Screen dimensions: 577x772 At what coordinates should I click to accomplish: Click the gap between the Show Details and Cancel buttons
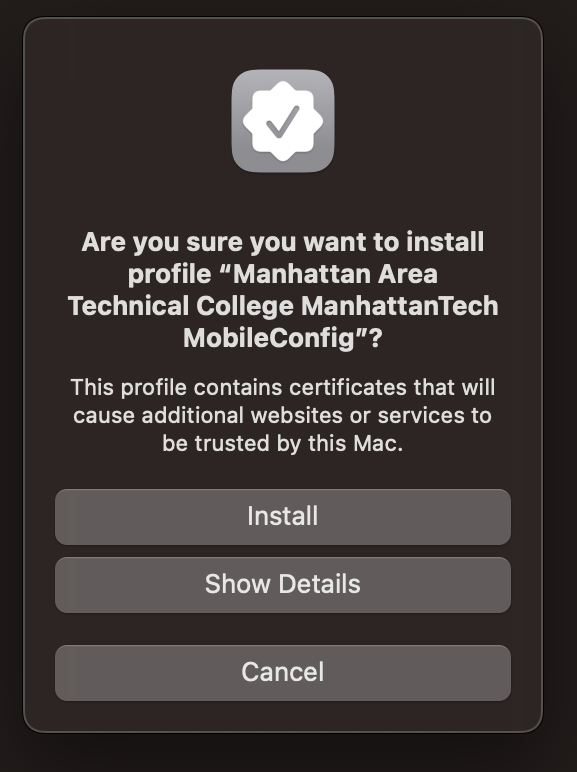coord(283,629)
